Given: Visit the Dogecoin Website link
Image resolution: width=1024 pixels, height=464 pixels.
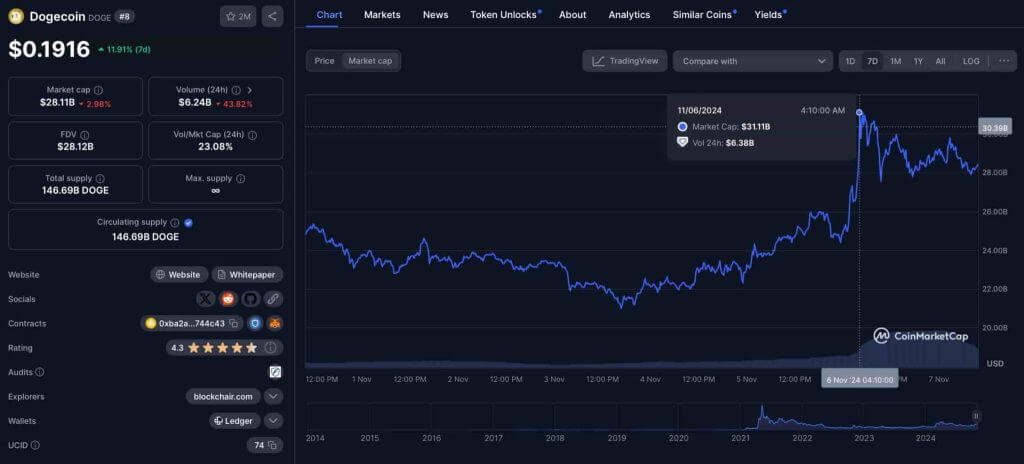Looking at the screenshot, I should [179, 274].
